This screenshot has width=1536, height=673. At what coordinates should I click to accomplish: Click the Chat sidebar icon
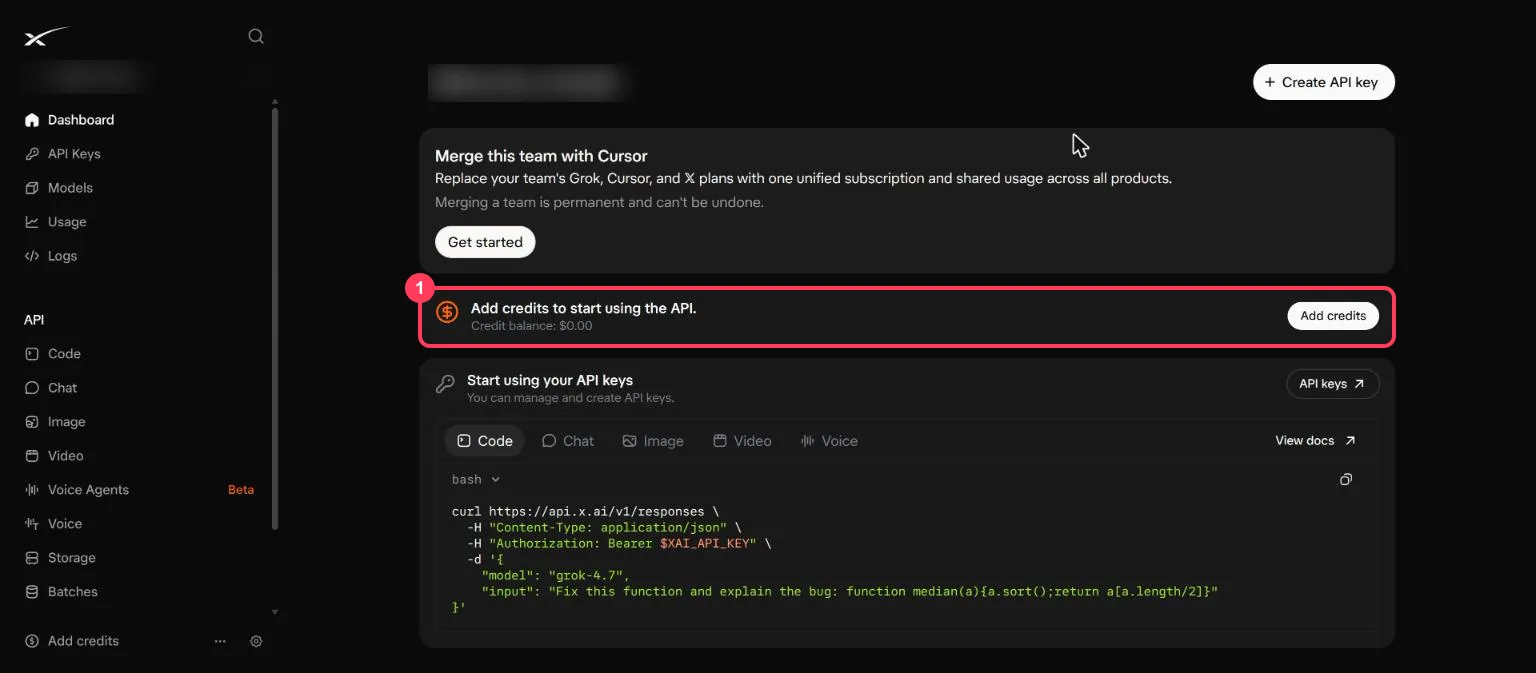coord(32,388)
